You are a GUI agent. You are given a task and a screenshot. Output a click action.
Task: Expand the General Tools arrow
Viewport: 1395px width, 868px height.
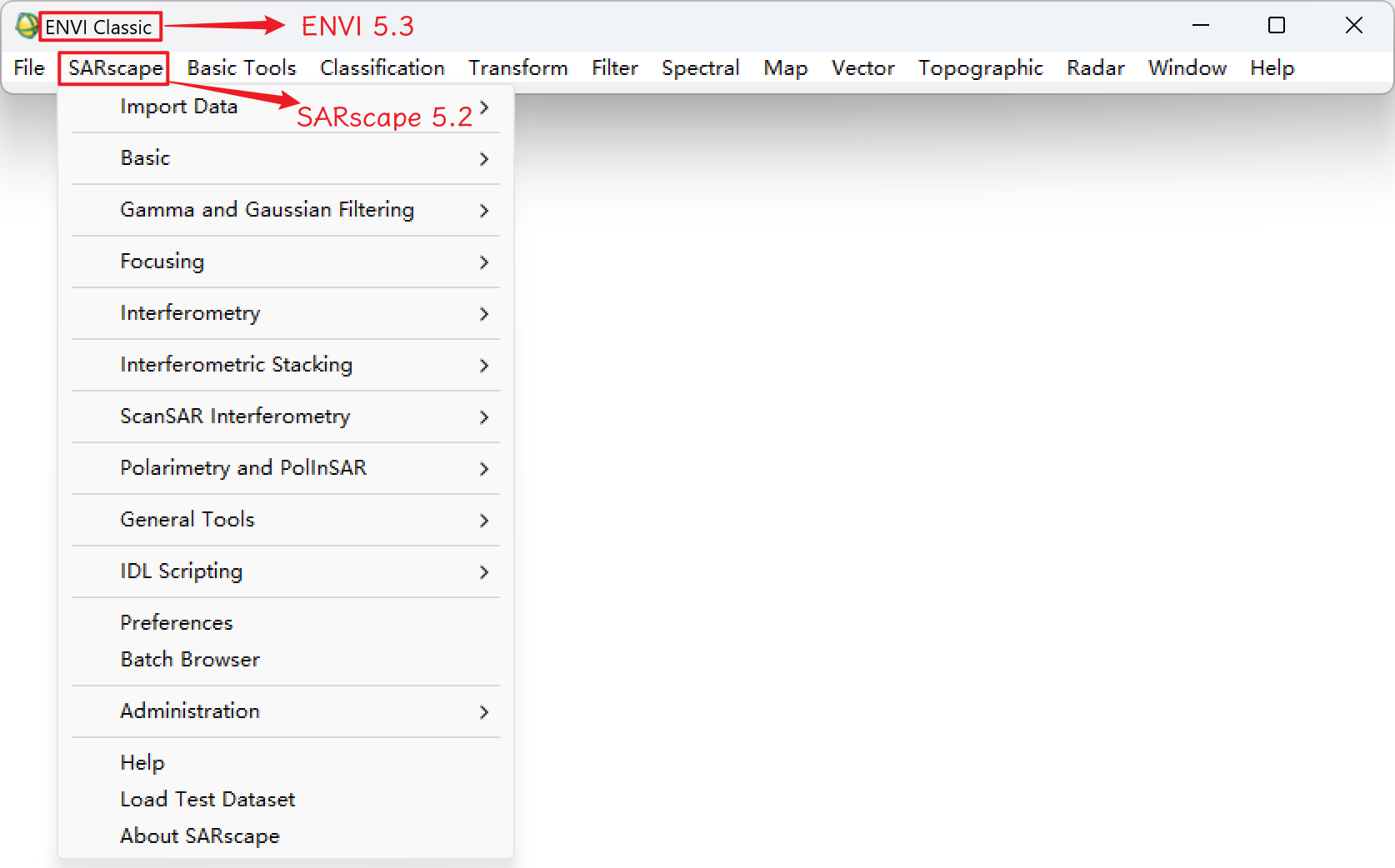tap(484, 520)
